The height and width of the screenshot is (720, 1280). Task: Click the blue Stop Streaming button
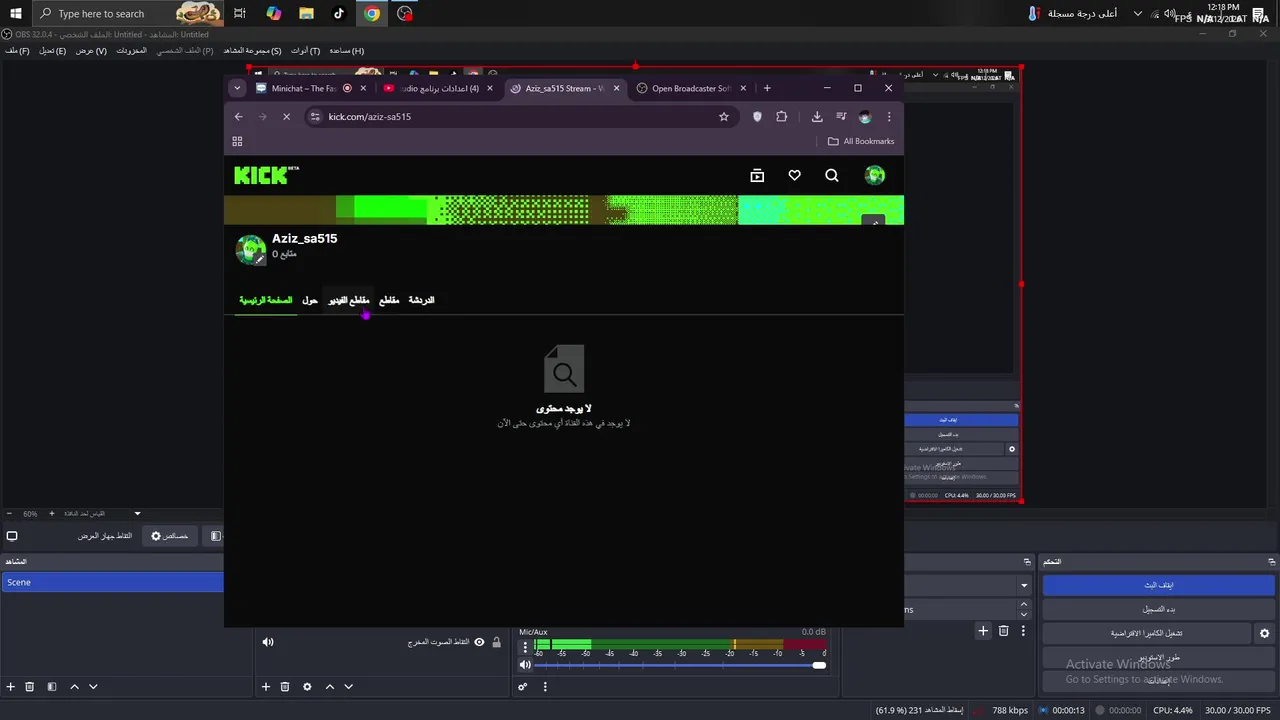[1159, 585]
